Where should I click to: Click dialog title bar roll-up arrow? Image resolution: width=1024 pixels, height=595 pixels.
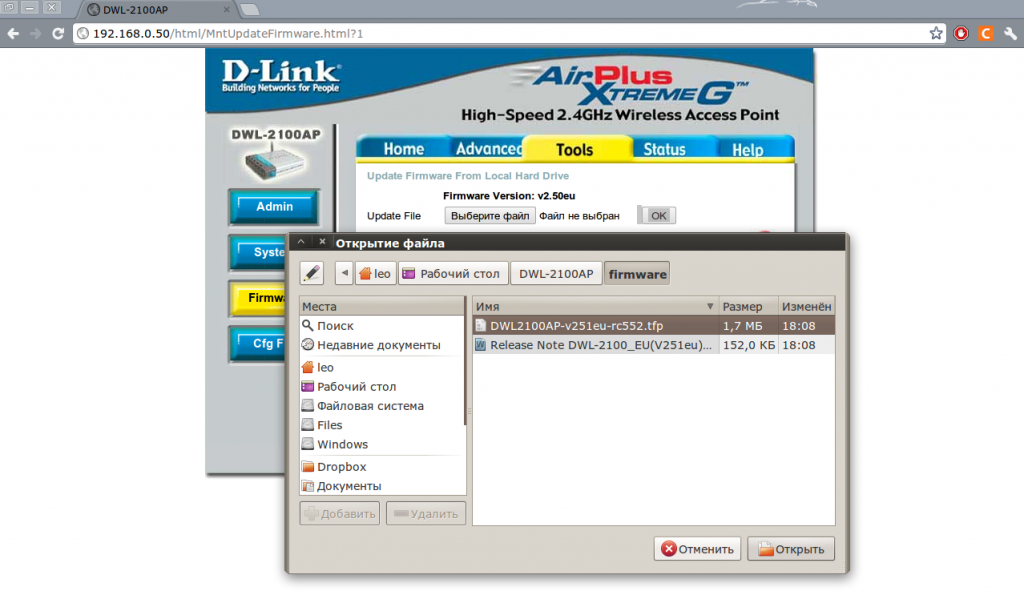301,242
